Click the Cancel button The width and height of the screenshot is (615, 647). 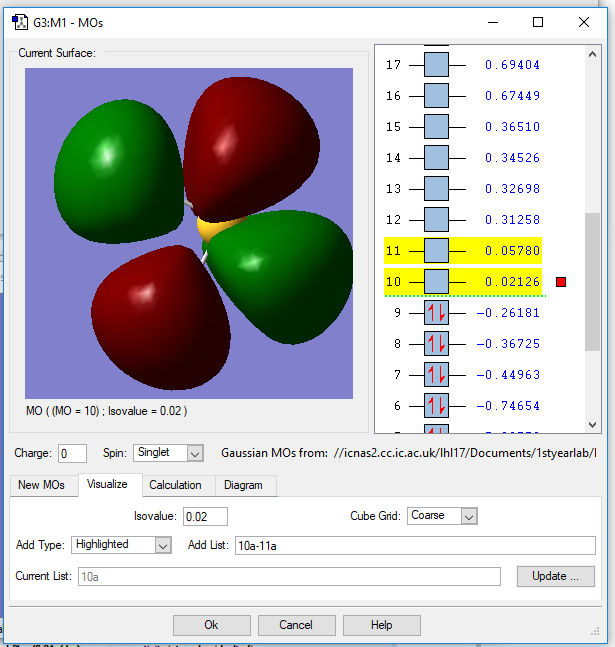click(296, 625)
